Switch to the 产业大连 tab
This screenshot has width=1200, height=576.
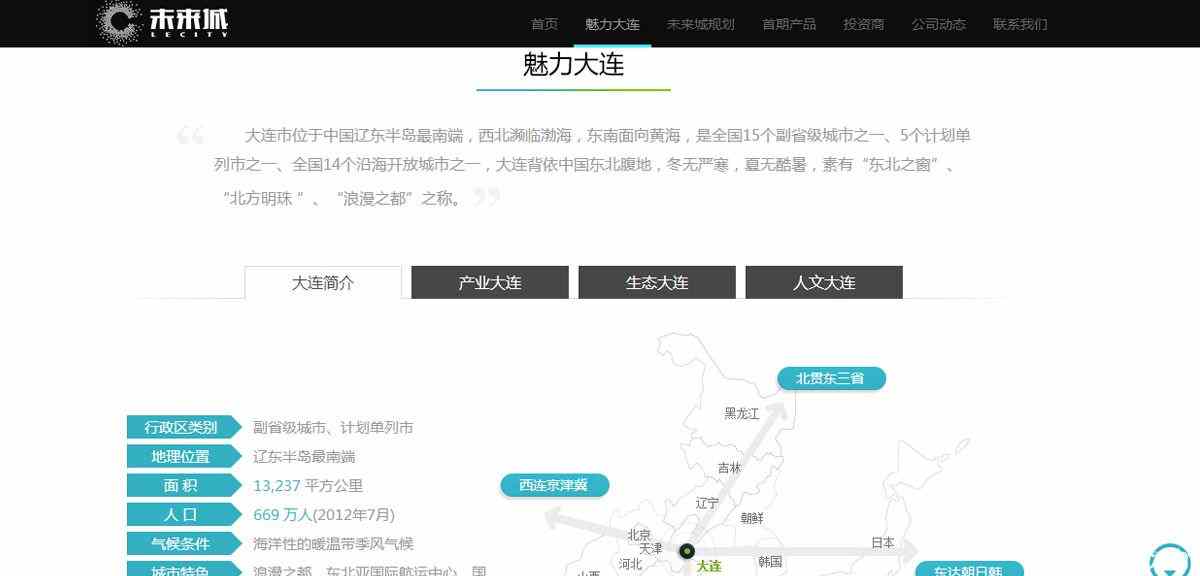point(490,283)
